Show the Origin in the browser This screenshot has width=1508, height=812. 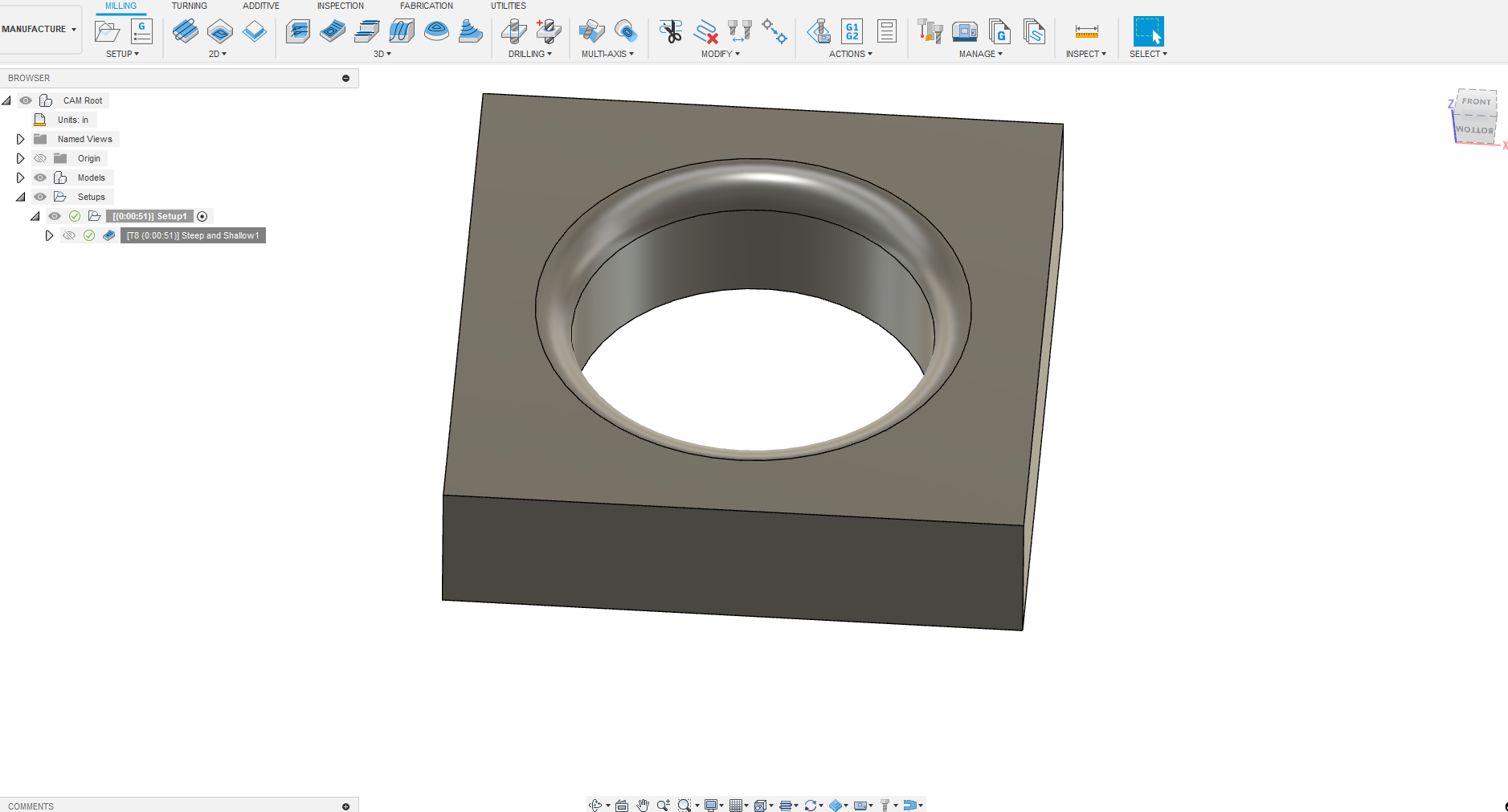click(x=40, y=158)
